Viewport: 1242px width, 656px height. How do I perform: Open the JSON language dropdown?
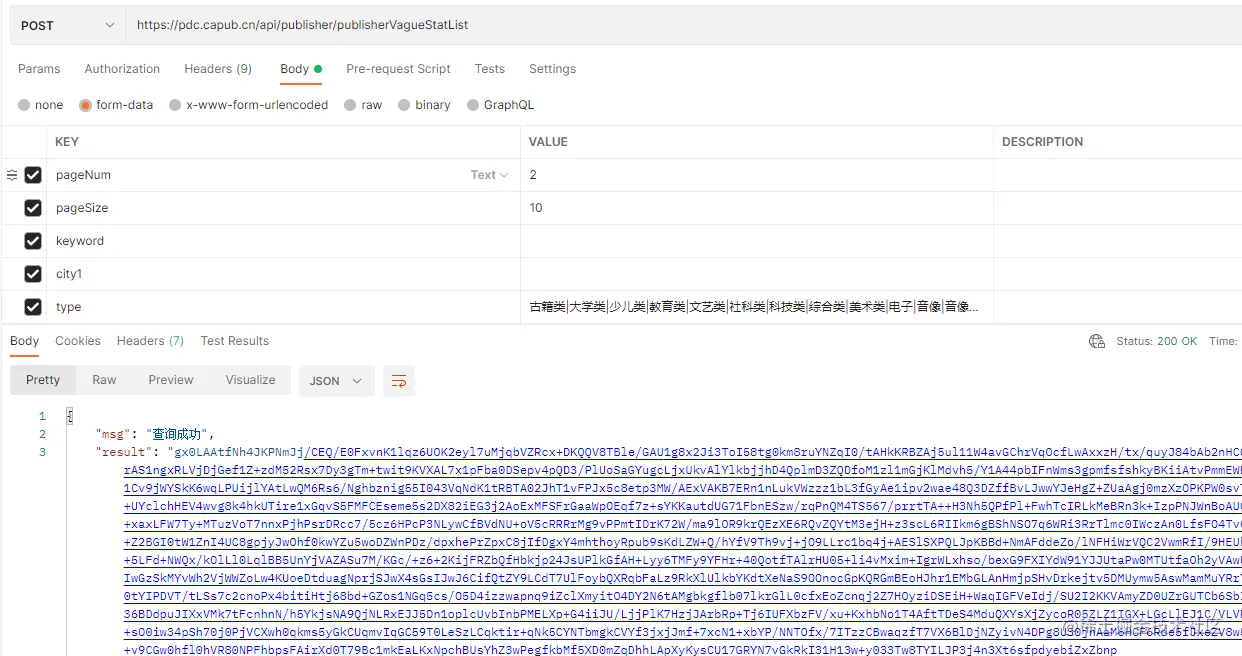[x=336, y=381]
